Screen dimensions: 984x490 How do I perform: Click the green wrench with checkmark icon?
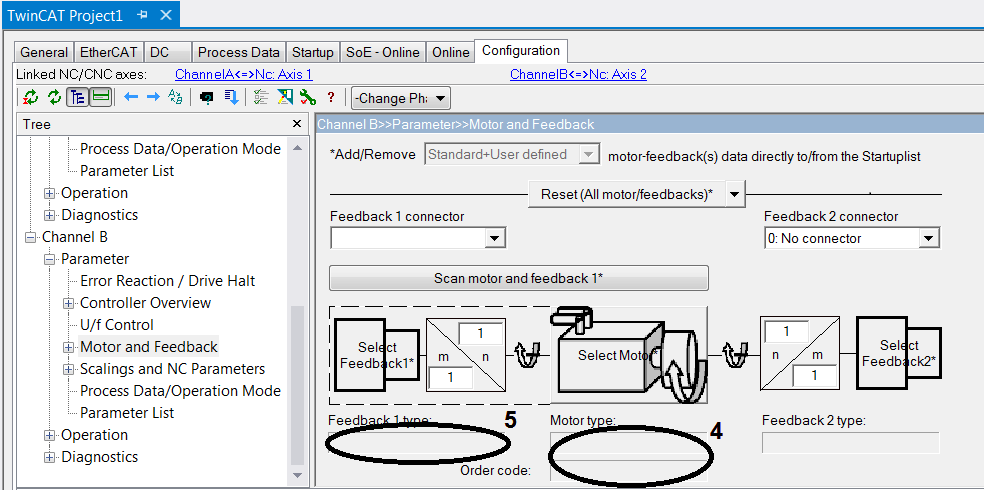tap(308, 98)
